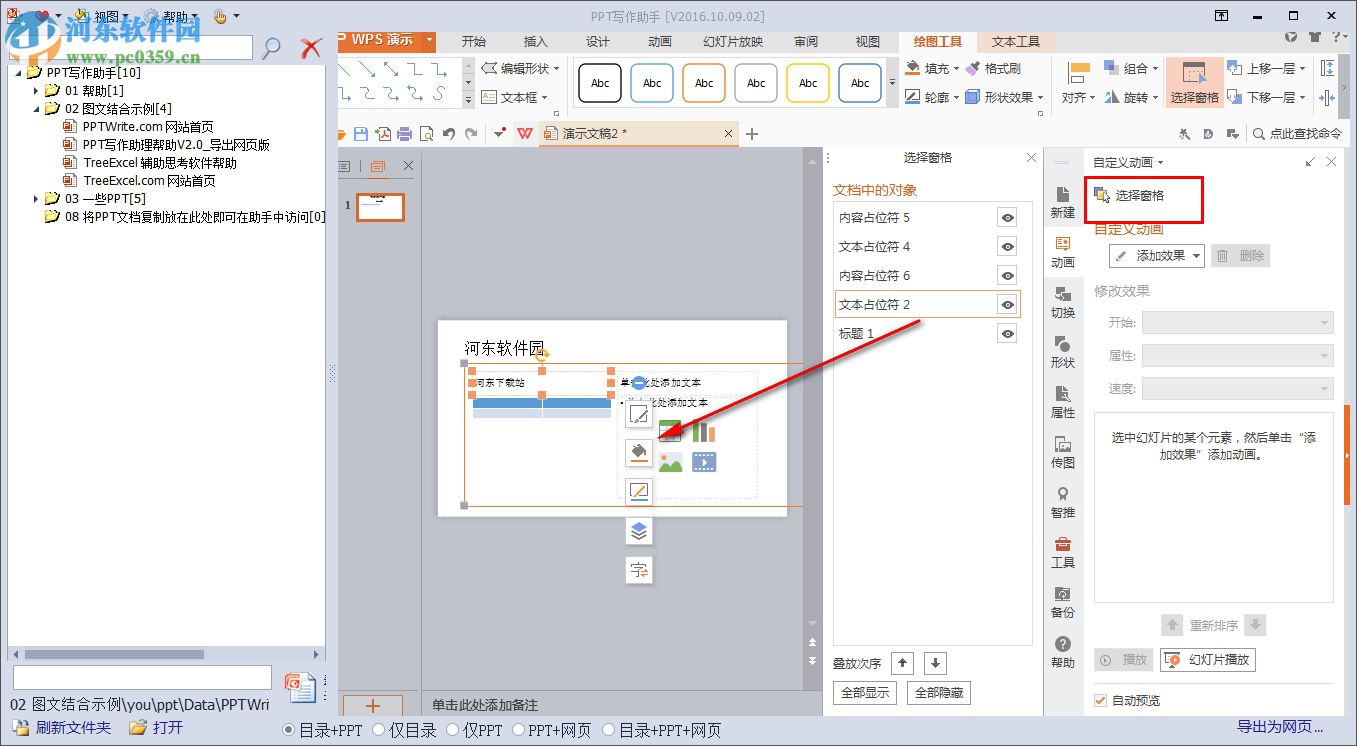Click the 全部隐藏 button

click(x=939, y=693)
